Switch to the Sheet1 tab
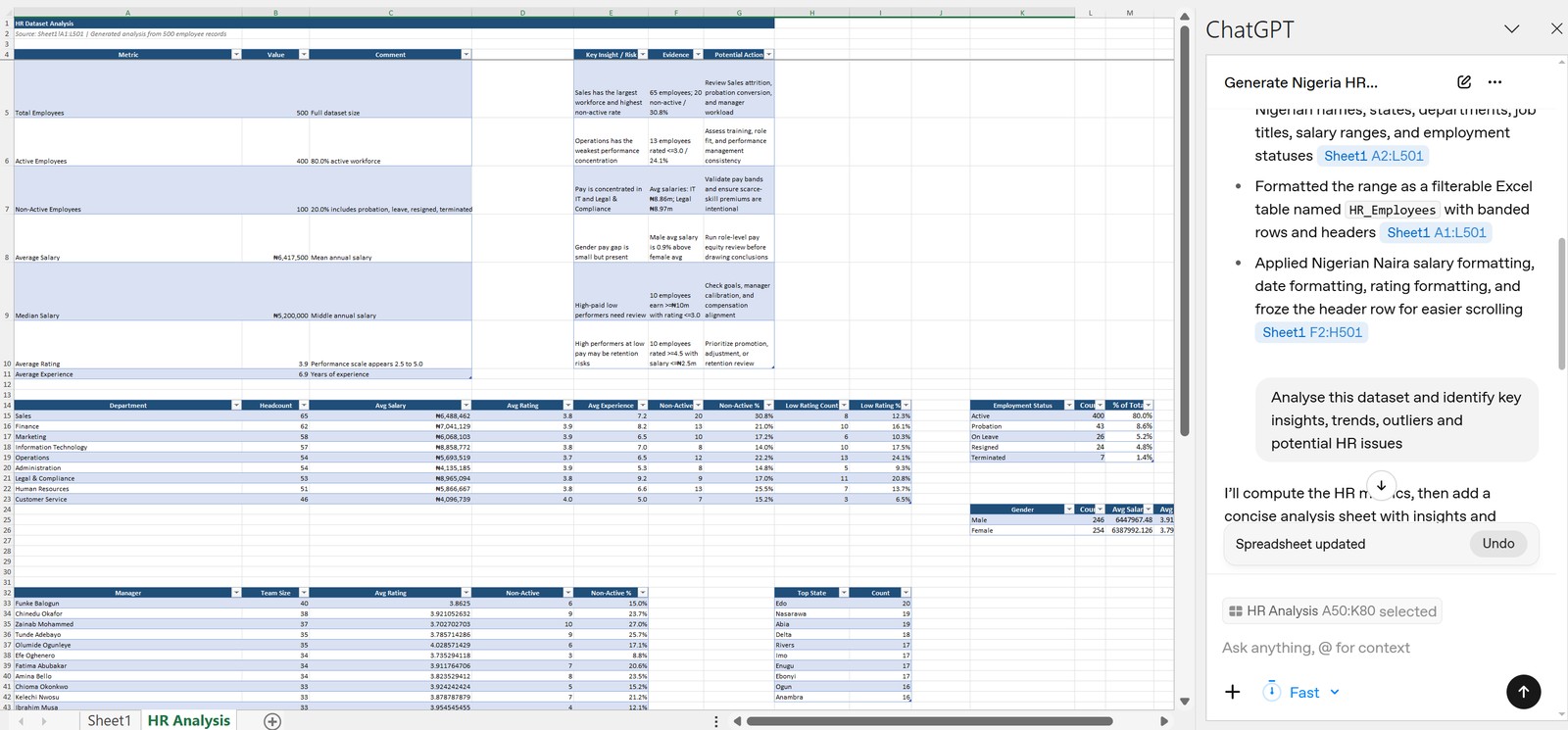The image size is (1568, 730). 109,720
